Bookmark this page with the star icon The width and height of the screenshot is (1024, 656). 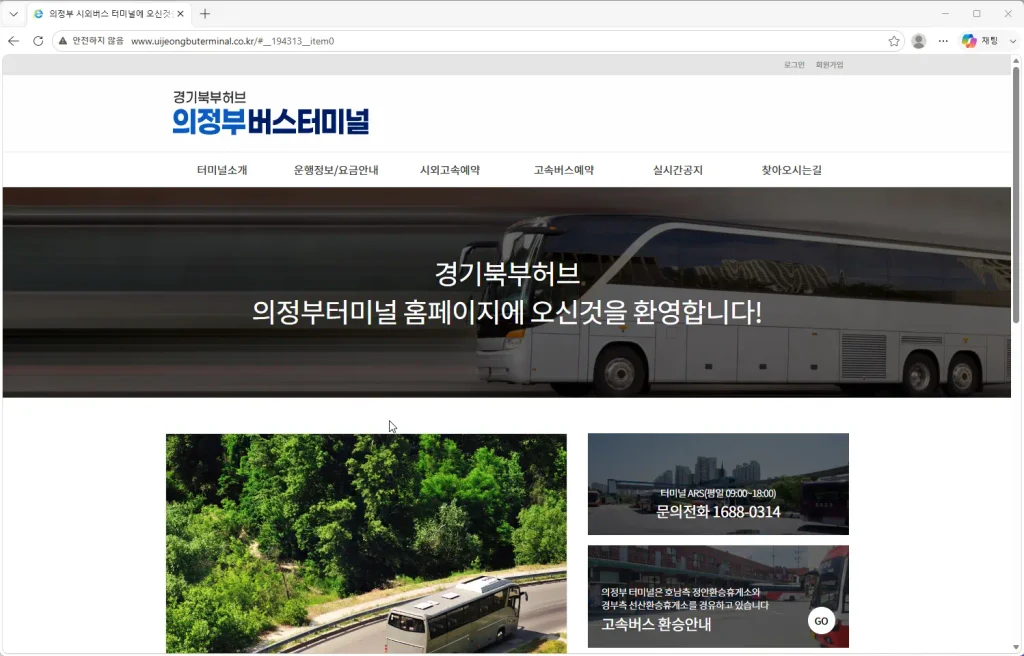pos(894,41)
